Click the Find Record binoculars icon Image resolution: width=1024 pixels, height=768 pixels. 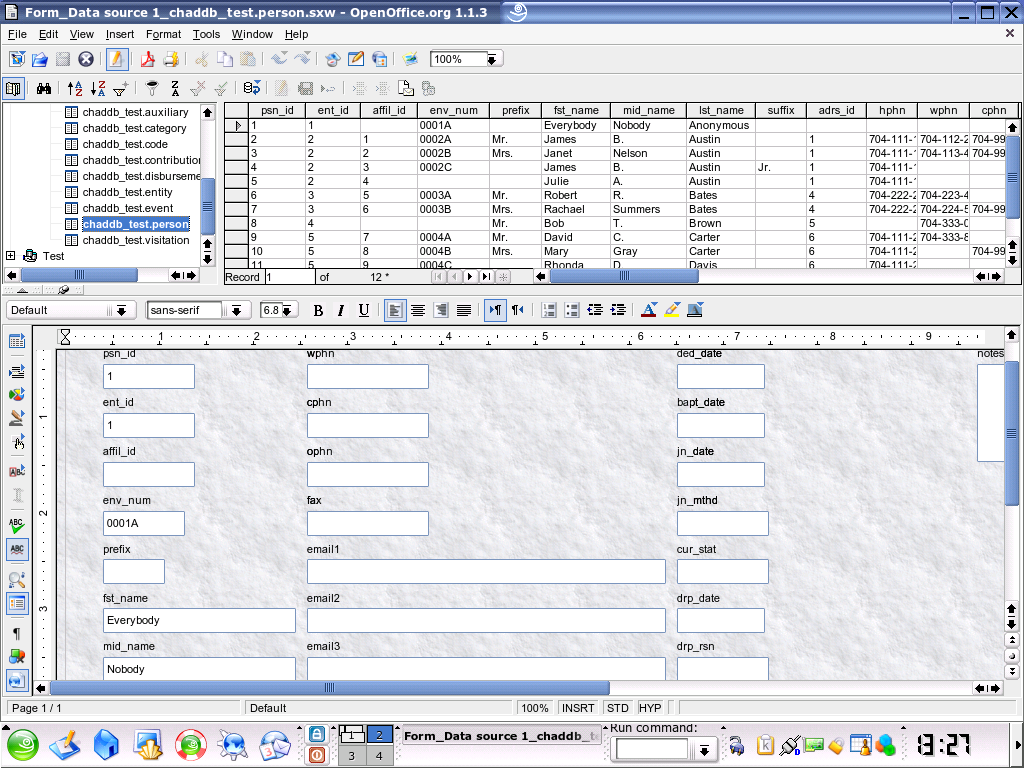tap(44, 88)
